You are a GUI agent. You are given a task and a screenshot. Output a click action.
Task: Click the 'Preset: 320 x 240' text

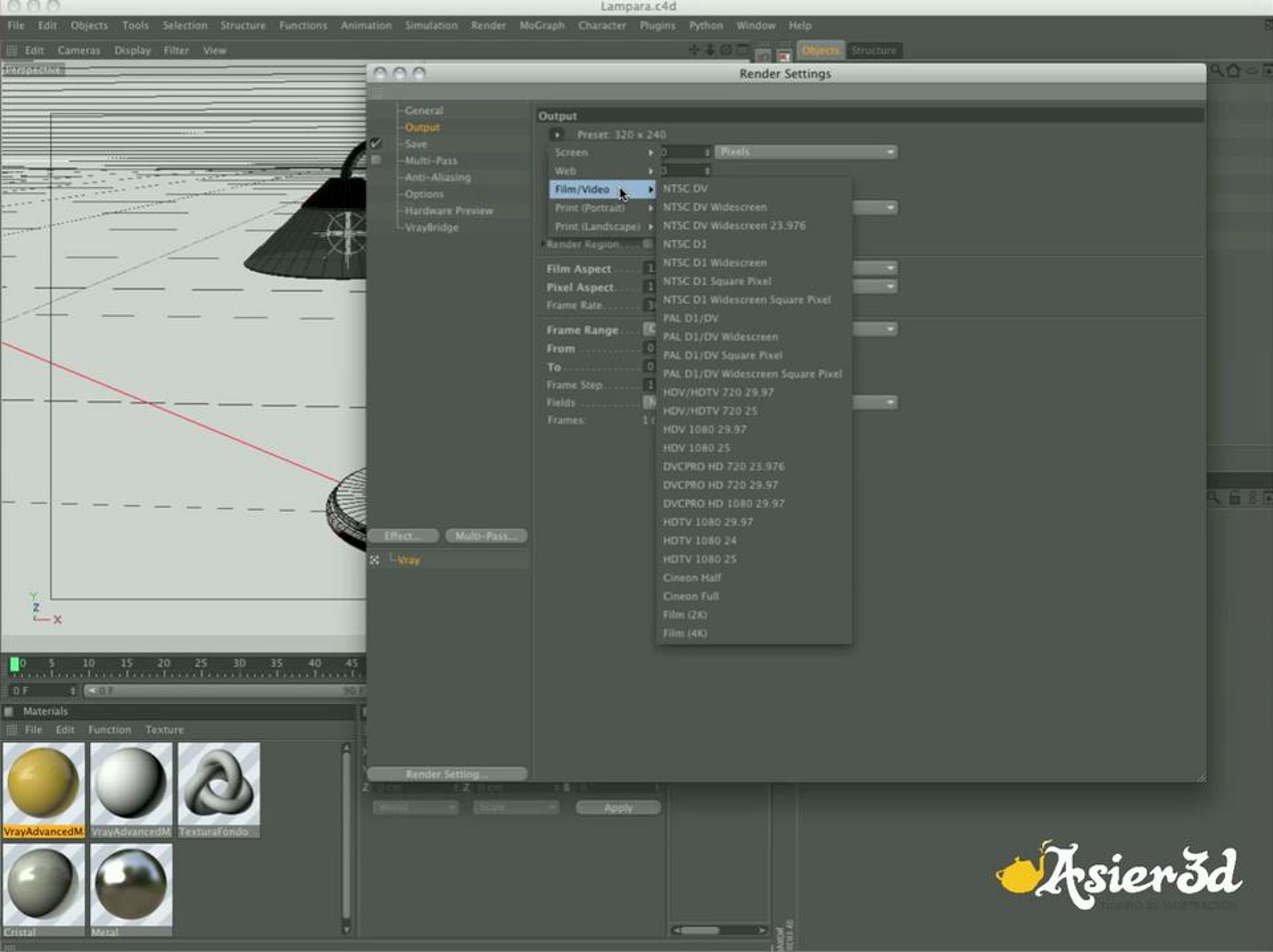(x=622, y=135)
